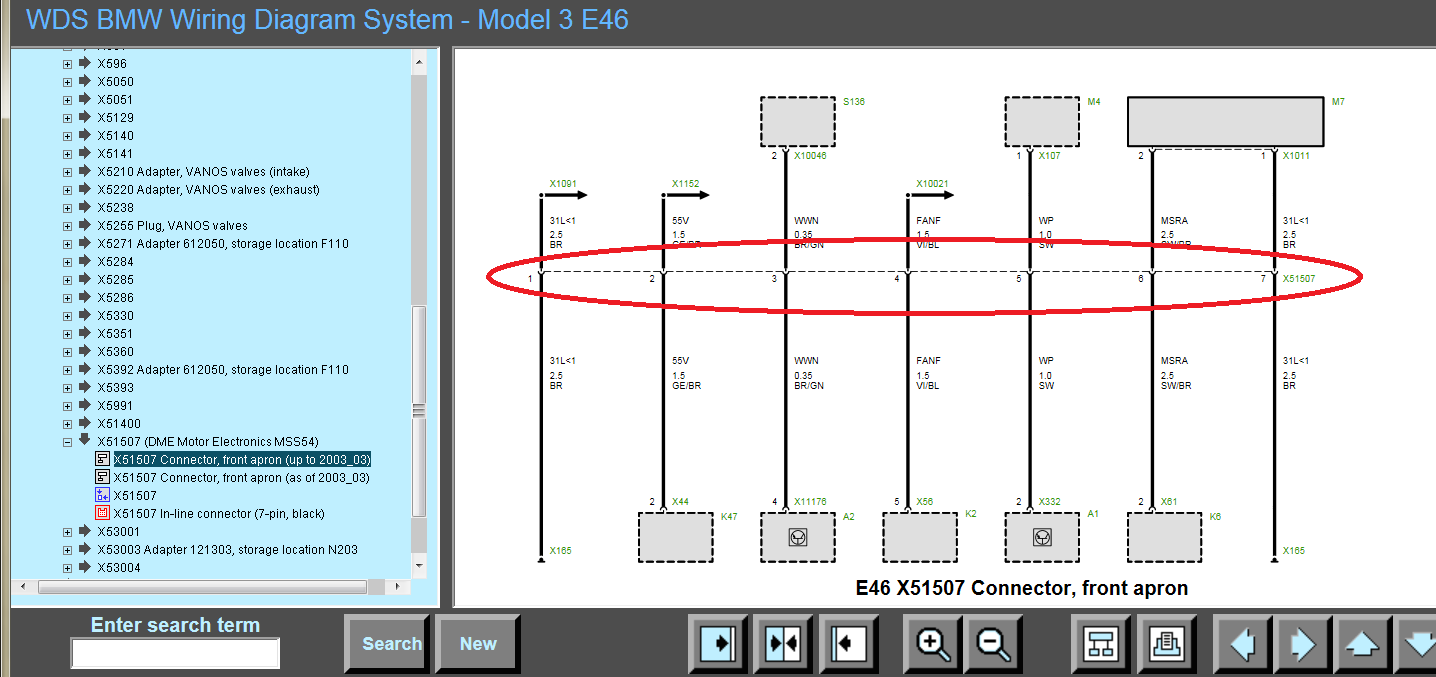Select X51507 In-line connector (7-pin, black)
The height and width of the screenshot is (677, 1436).
click(218, 514)
